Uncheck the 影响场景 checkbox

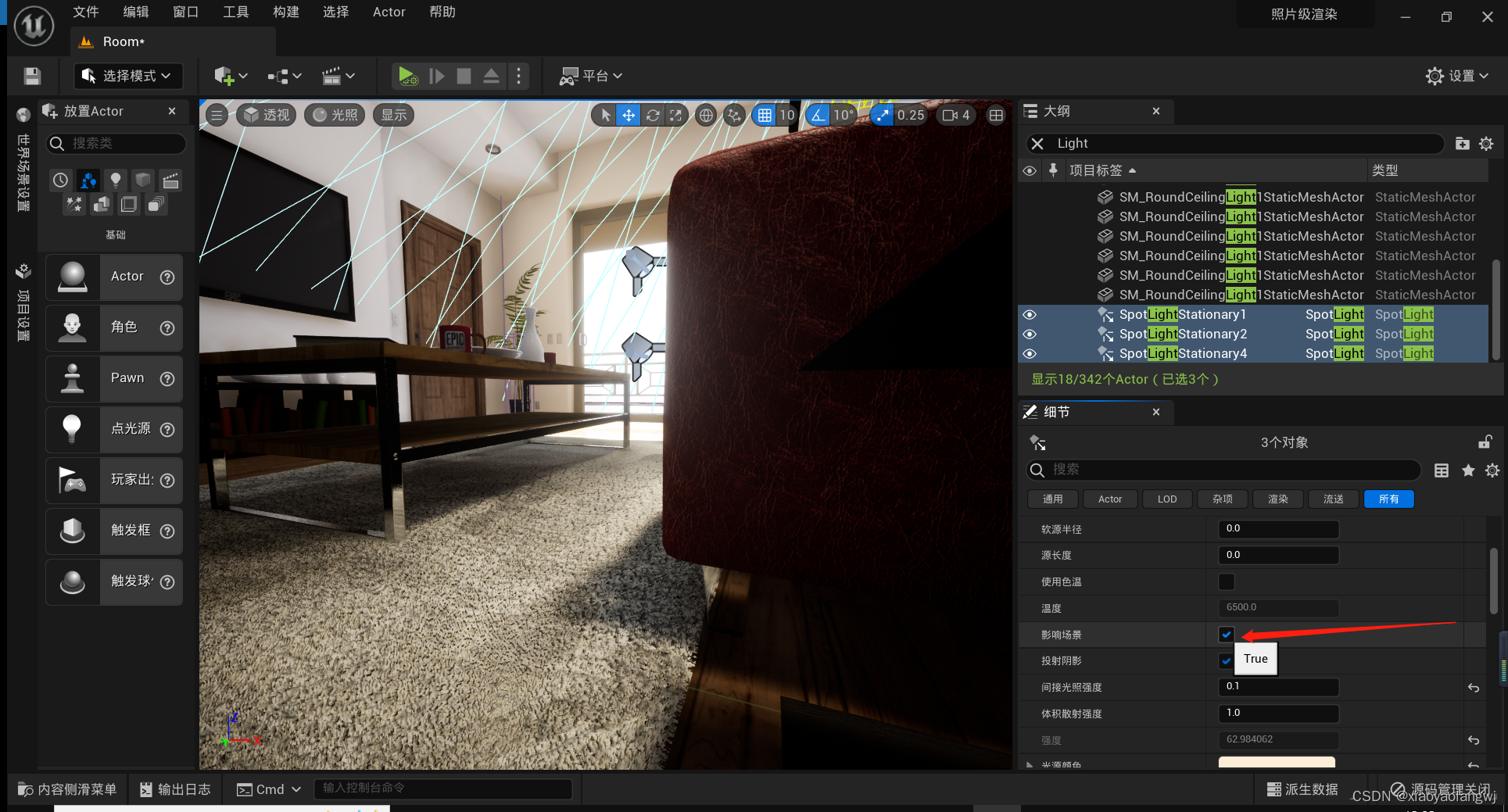(x=1226, y=635)
